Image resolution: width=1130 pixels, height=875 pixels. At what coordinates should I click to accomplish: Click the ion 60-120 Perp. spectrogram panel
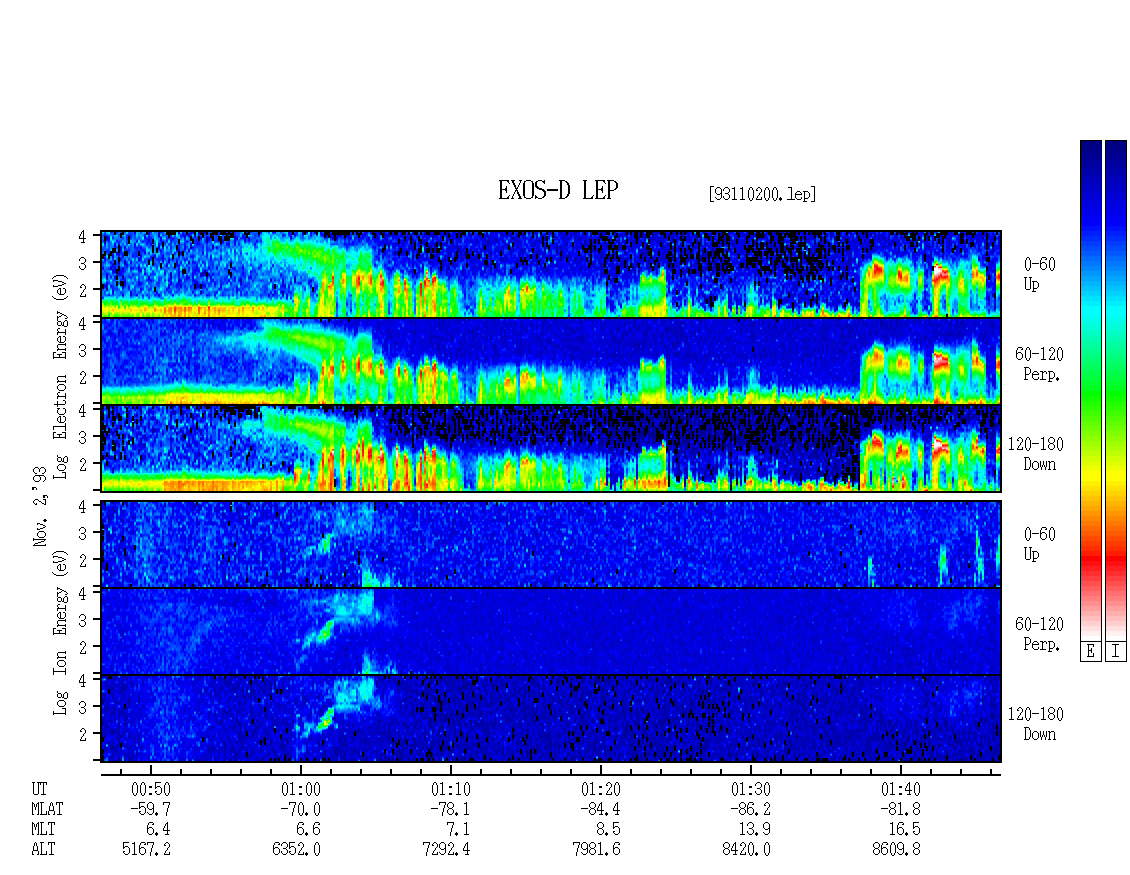click(x=551, y=631)
